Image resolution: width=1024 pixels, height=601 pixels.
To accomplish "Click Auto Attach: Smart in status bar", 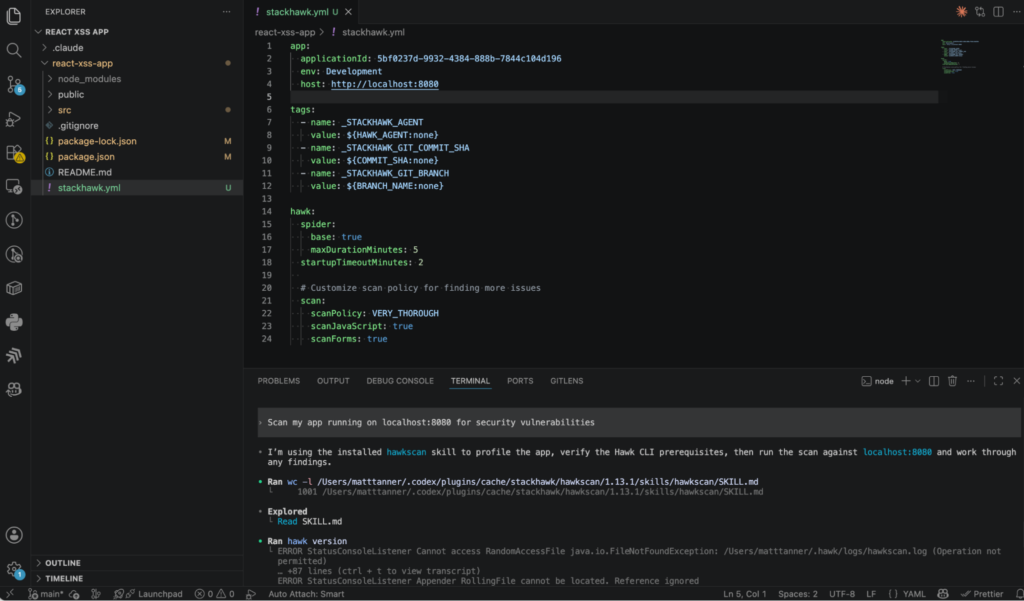I will pos(306,594).
